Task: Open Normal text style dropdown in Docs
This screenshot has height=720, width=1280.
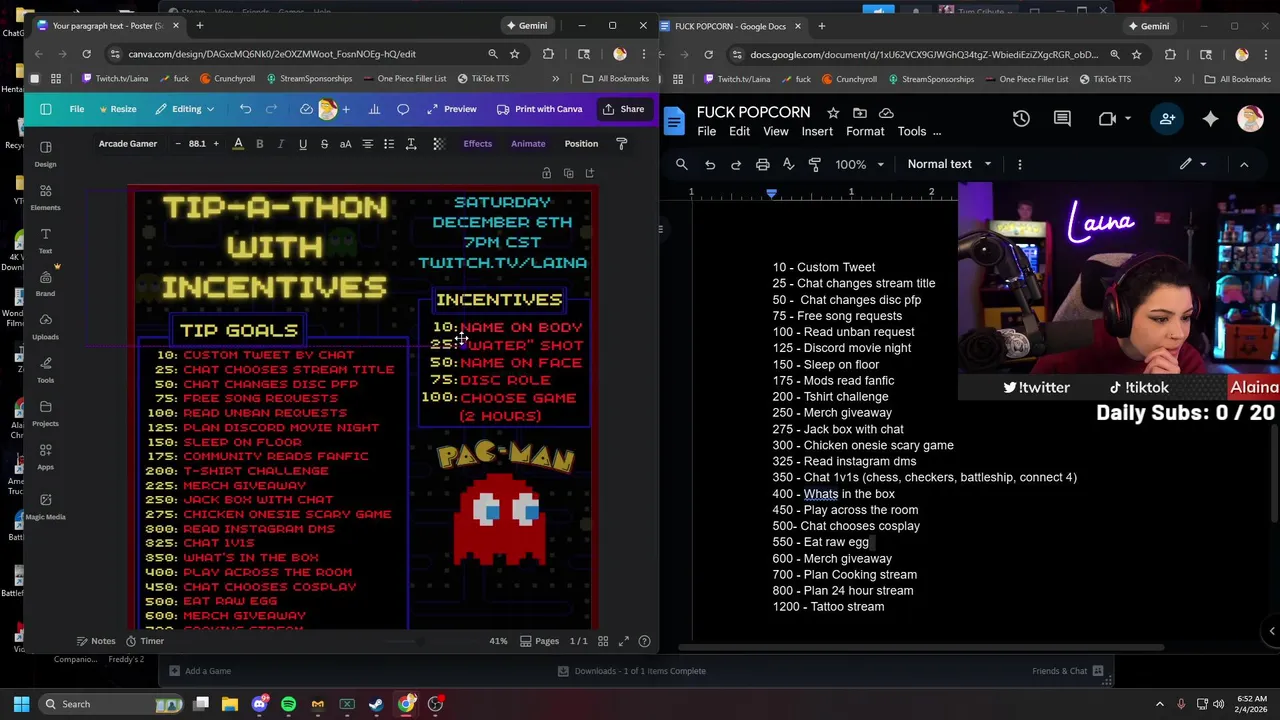Action: (949, 164)
